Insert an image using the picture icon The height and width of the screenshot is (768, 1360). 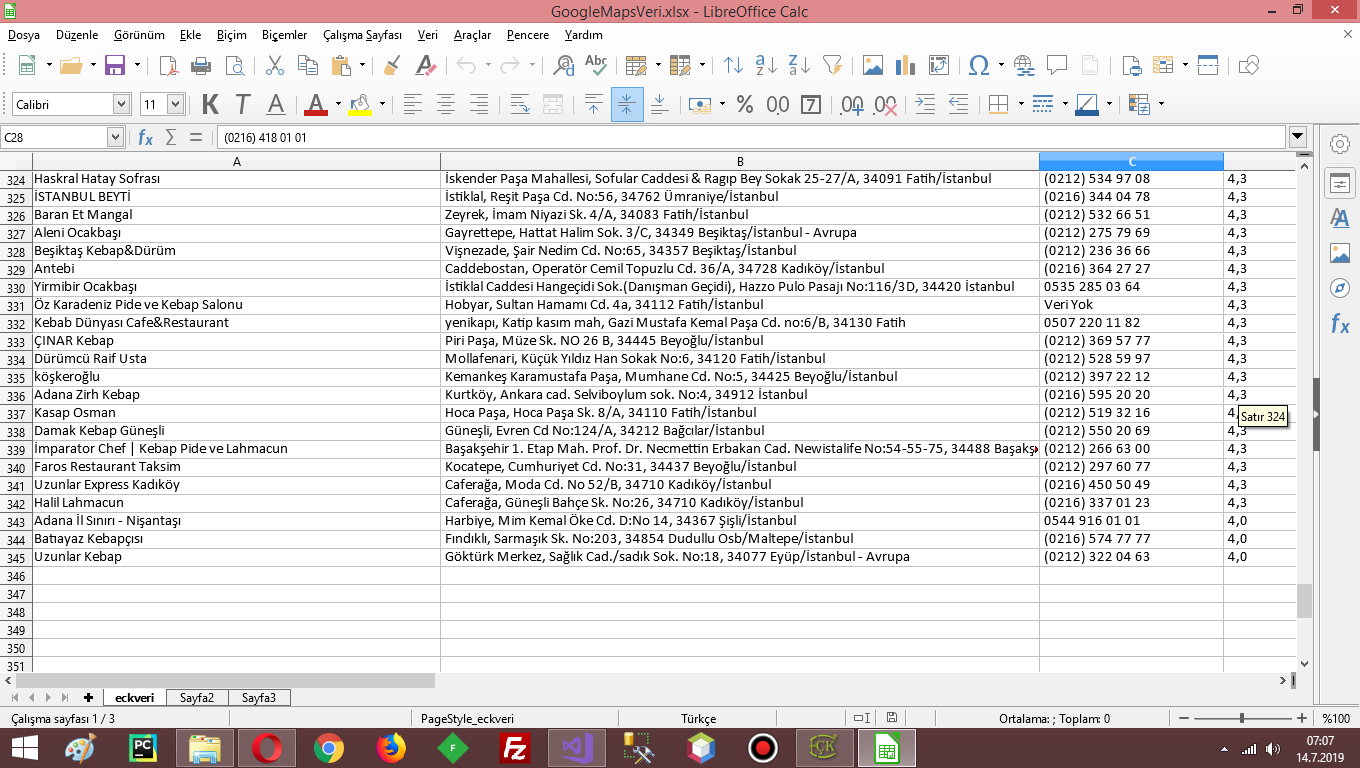click(x=873, y=66)
